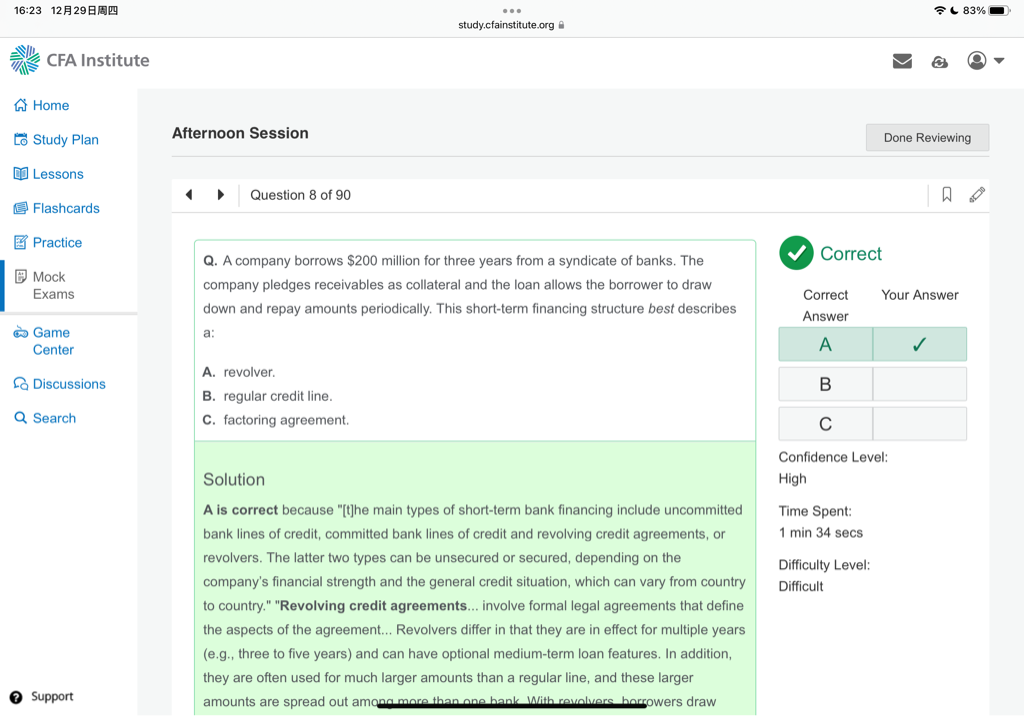The width and height of the screenshot is (1024, 716).
Task: Open the messages envelope icon
Action: coord(902,61)
